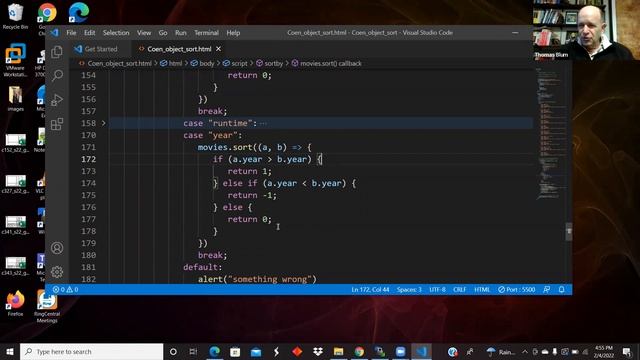Open the Extensions view
Image resolution: width=640 pixels, height=360 pixels.
[x=57, y=124]
